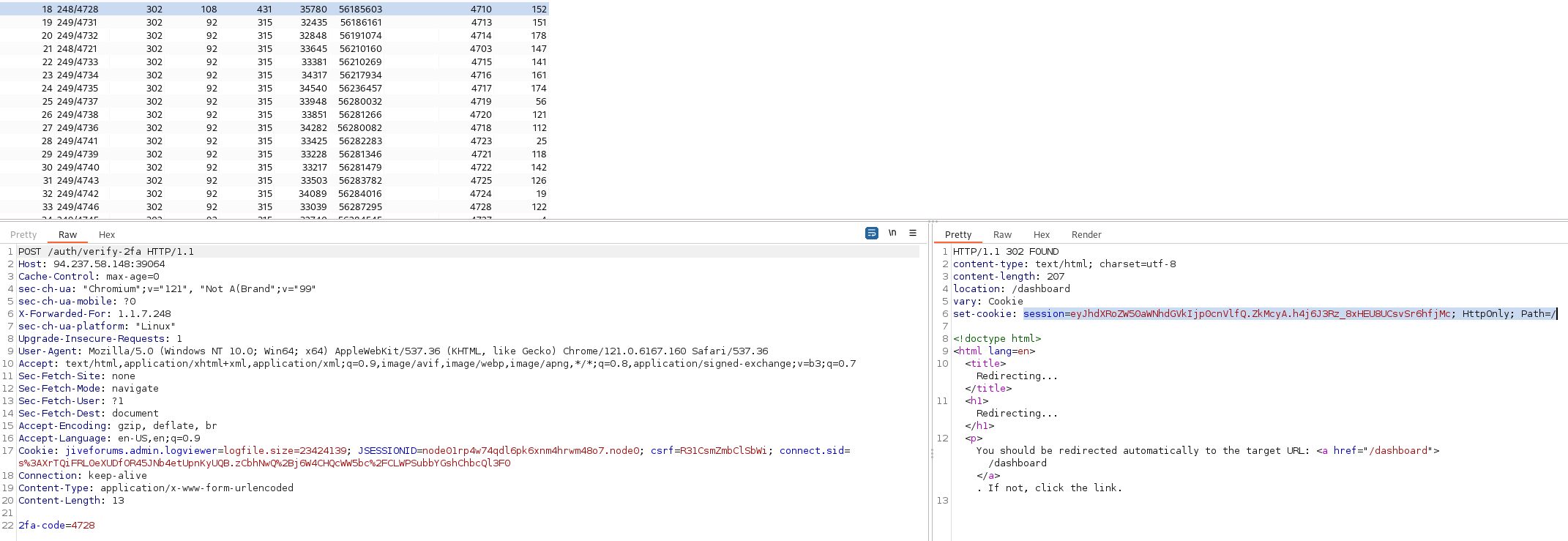Click the HTTP/1.1 302 FOUND status line
Viewport: 1568px width, 541px height.
point(1006,251)
